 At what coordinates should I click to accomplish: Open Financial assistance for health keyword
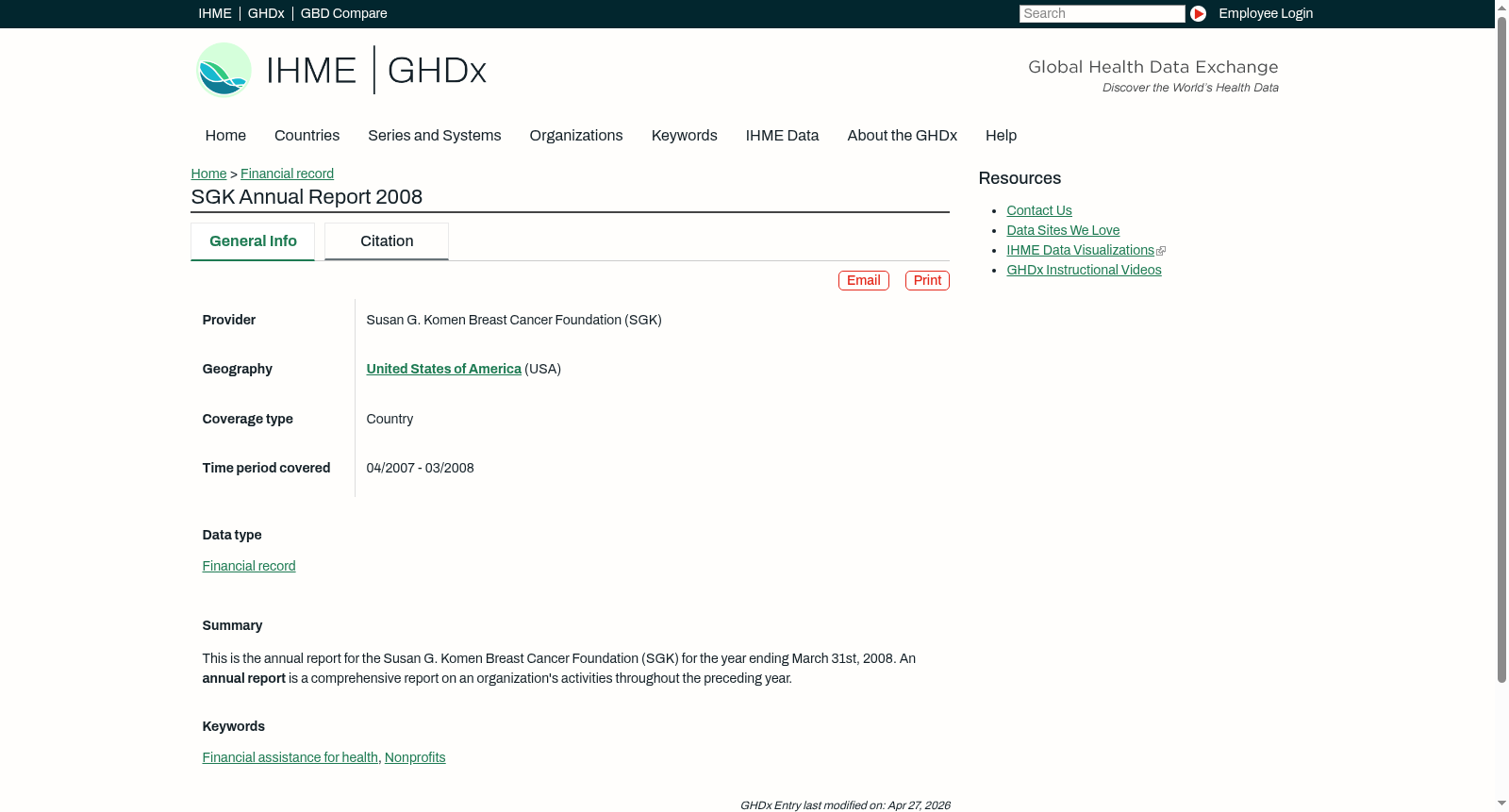(x=290, y=757)
